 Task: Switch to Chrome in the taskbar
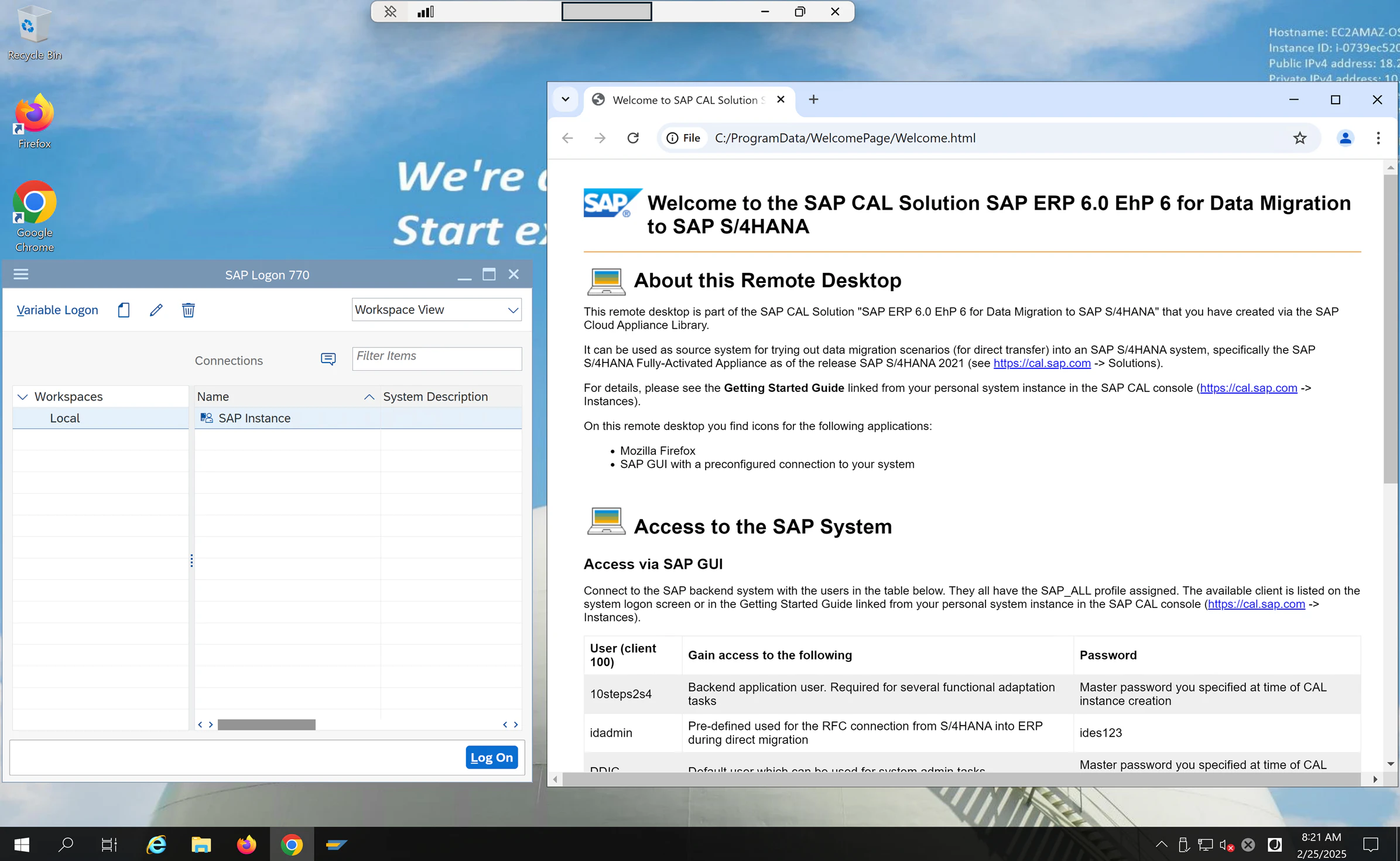tap(292, 844)
